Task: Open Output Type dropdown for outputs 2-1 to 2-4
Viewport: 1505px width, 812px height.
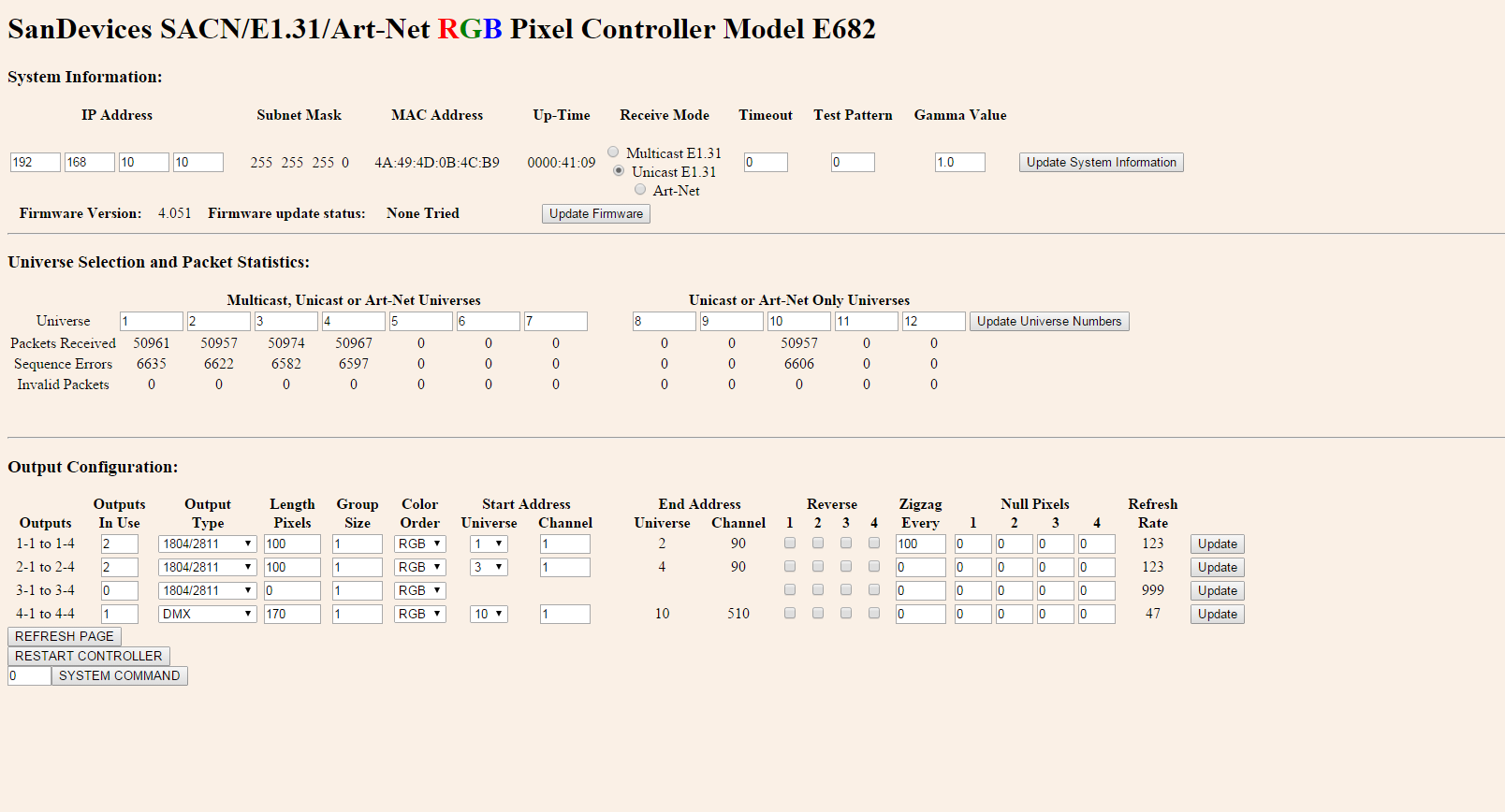Action: click(208, 567)
